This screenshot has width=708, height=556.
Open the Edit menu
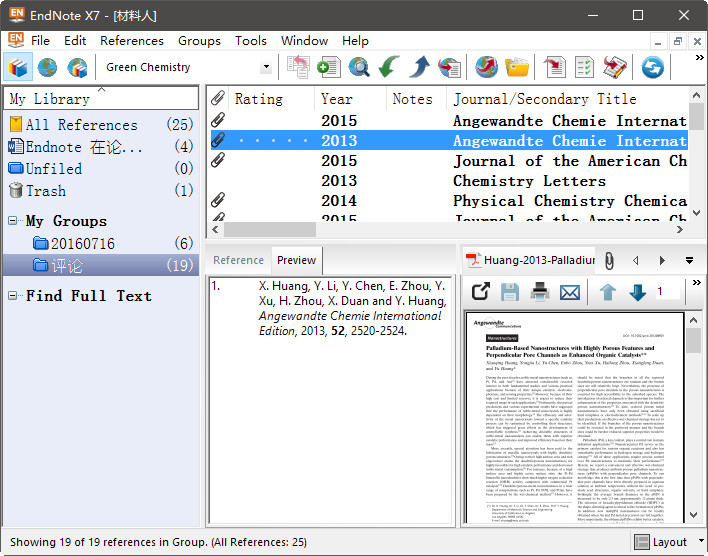[x=75, y=41]
